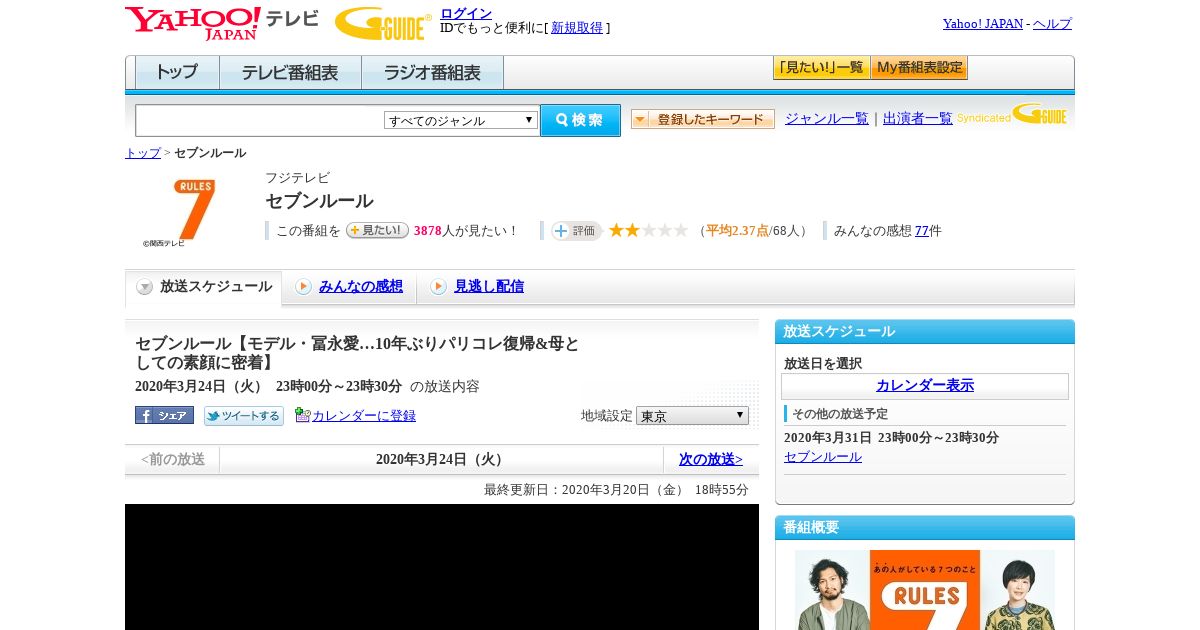This screenshot has height=630, width=1200.
Task: Click the 2020年3月31日 23時00分 schedule text
Action: click(891, 438)
